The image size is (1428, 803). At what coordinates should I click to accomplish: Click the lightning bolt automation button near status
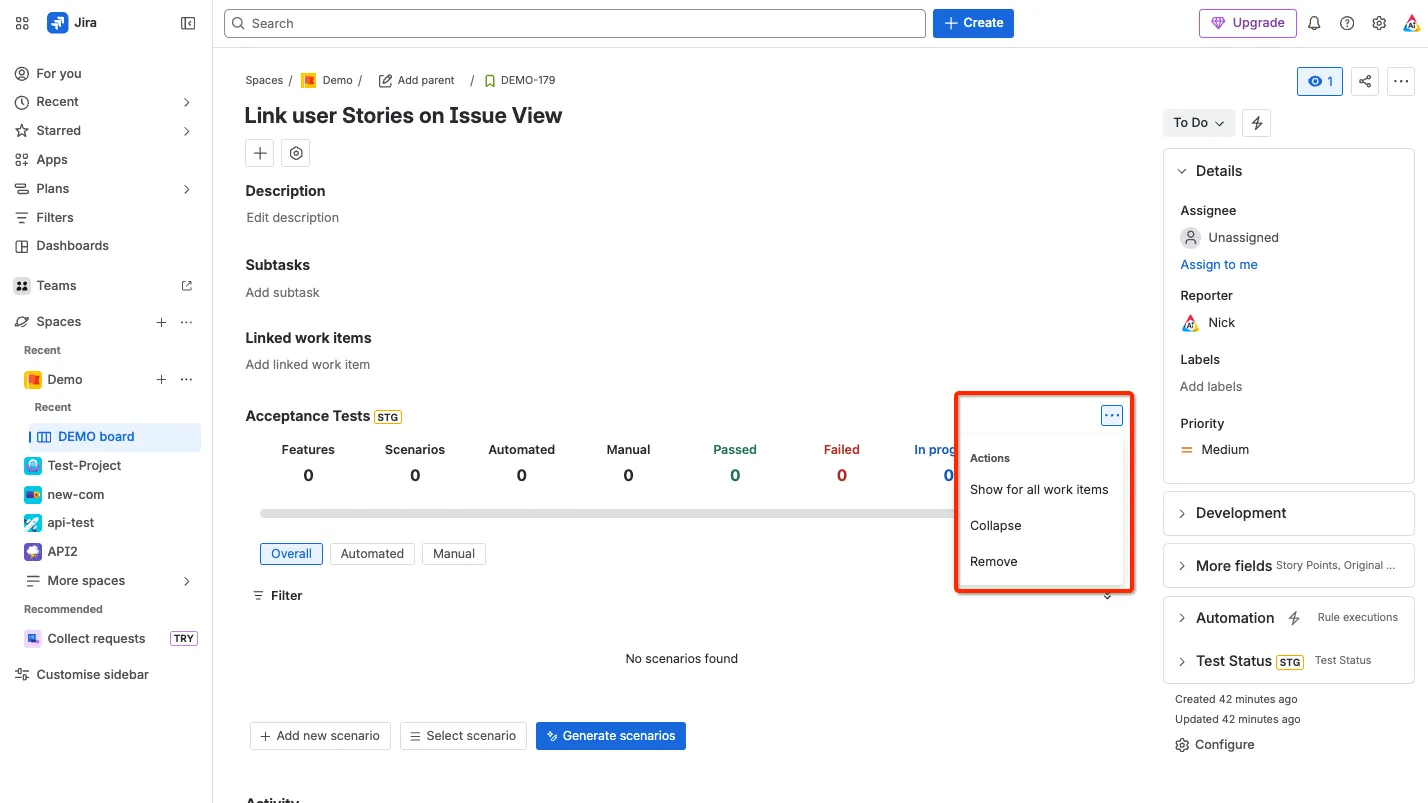1257,123
